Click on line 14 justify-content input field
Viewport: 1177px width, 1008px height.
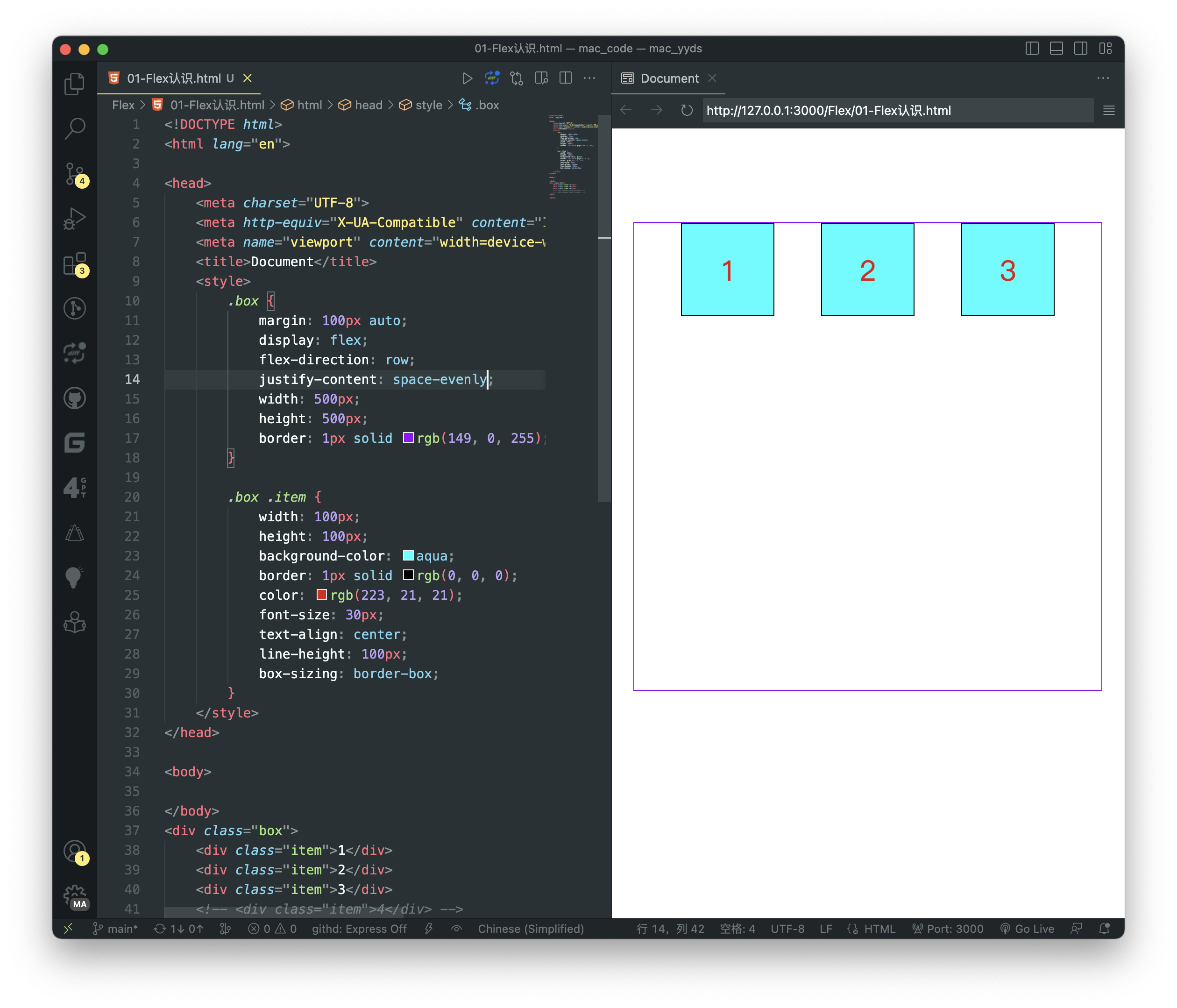click(440, 379)
